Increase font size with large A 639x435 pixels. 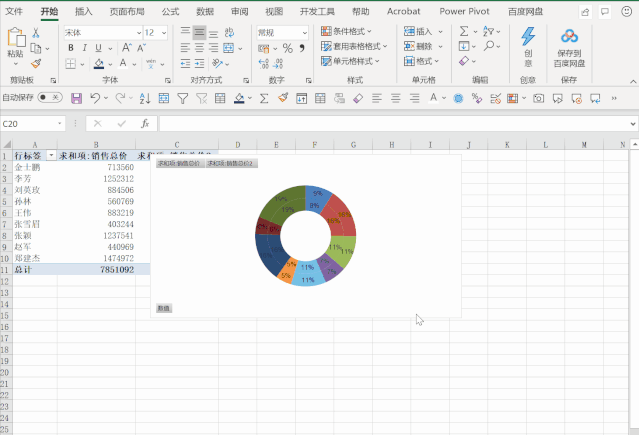[x=127, y=48]
